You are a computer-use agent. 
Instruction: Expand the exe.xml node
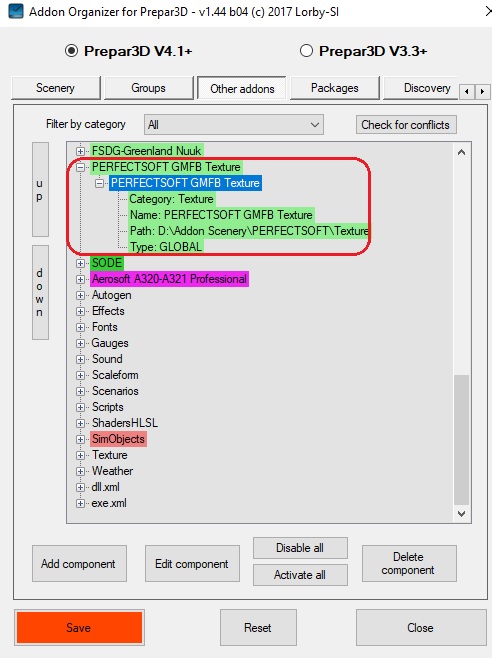80,503
